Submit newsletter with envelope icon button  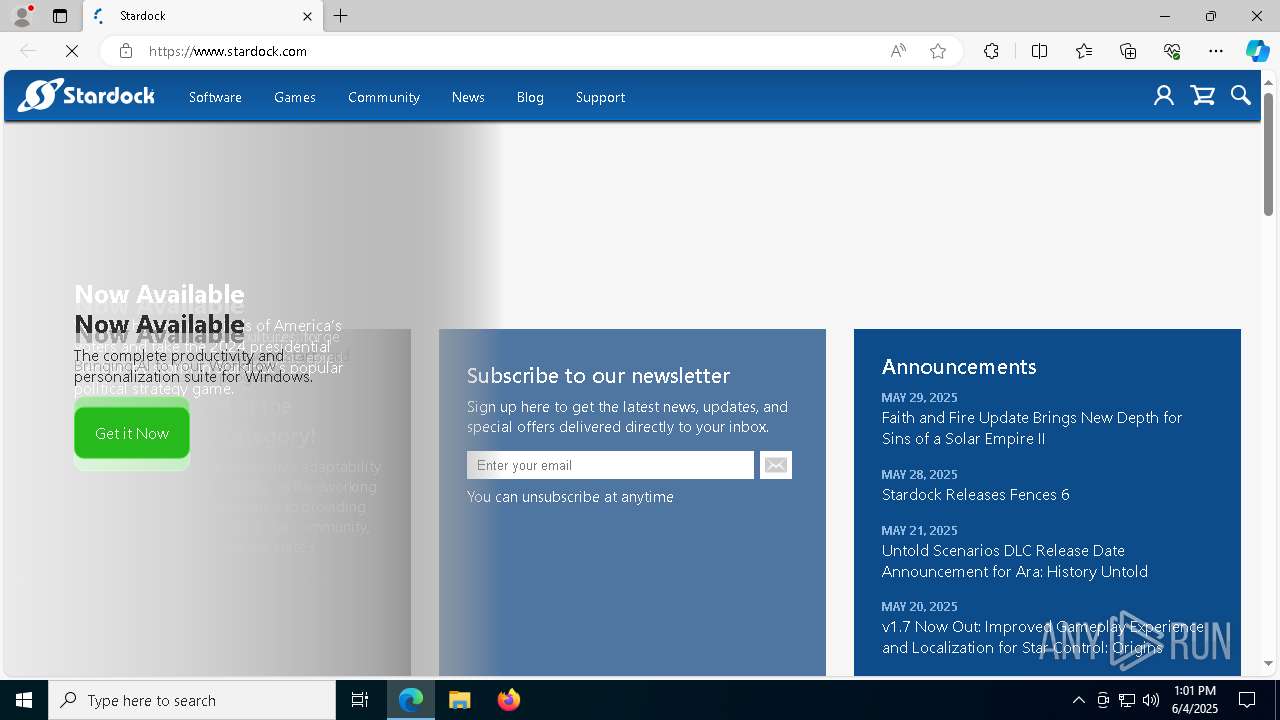(776, 465)
